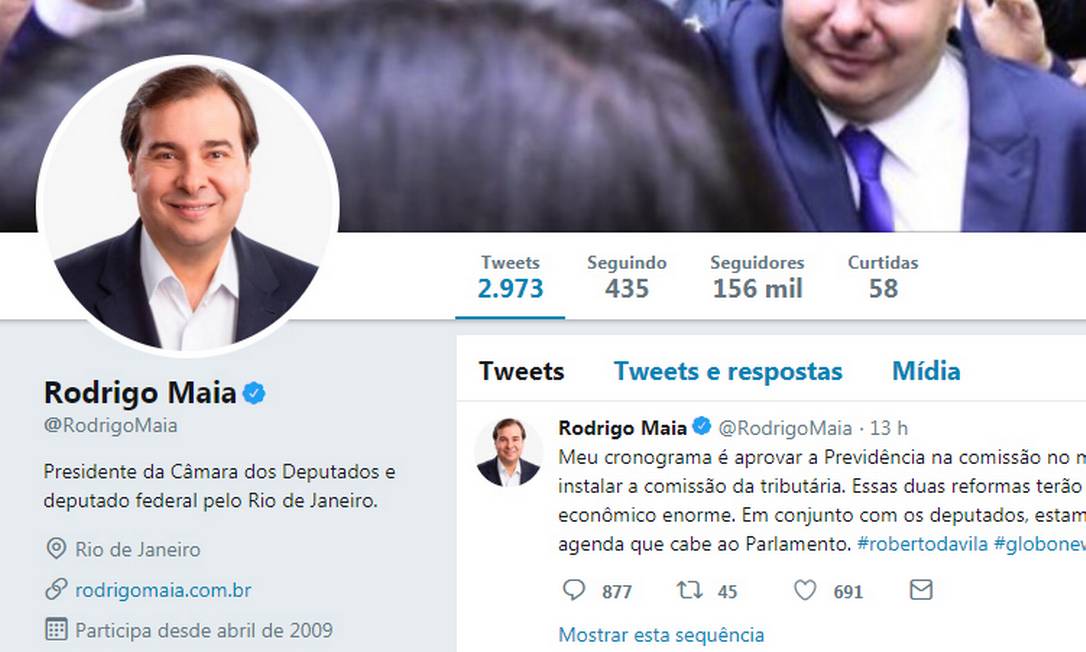This screenshot has width=1086, height=652.
Task: Click the location pin icon
Action: 56,549
